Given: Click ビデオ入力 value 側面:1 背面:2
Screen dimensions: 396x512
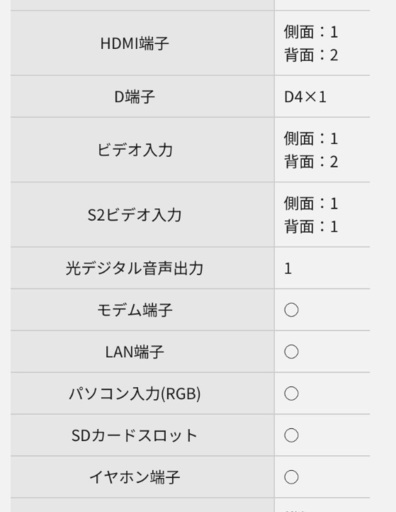Looking at the screenshot, I should click(311, 150).
